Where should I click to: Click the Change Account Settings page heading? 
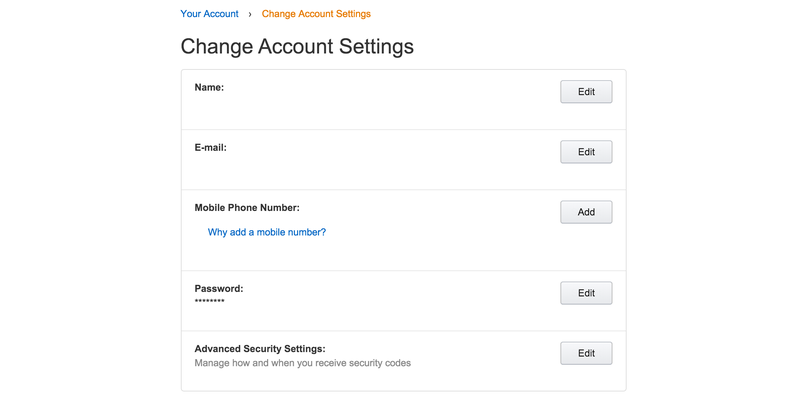[x=297, y=46]
